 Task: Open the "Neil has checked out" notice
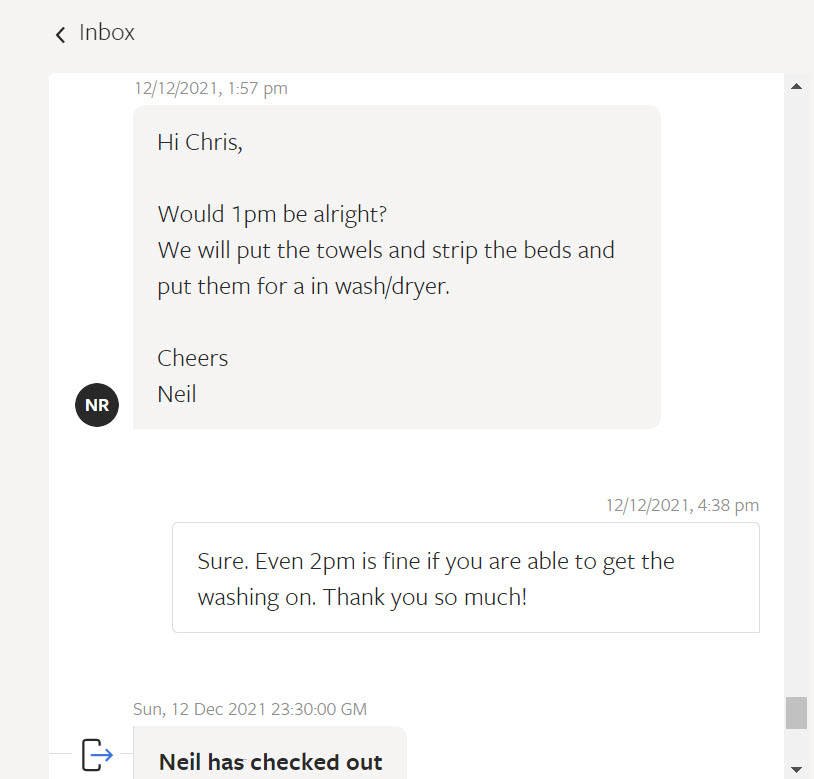pyautogui.click(x=270, y=761)
